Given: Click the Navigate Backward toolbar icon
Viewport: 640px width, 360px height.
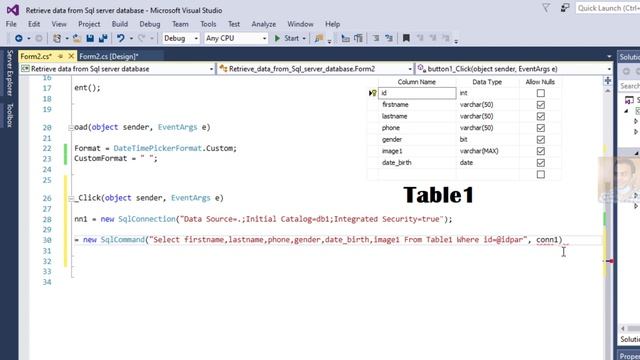Looking at the screenshot, I should 18,38.
